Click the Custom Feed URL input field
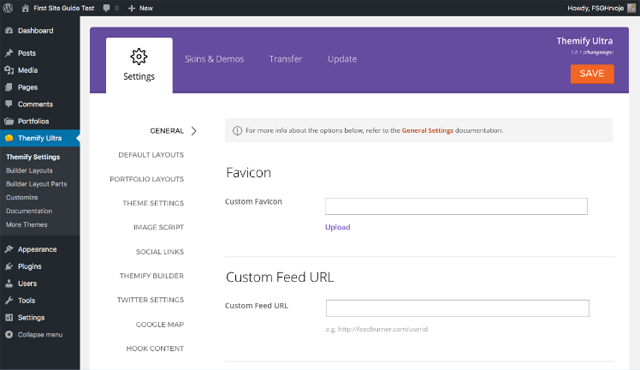640x370 pixels. (x=457, y=308)
